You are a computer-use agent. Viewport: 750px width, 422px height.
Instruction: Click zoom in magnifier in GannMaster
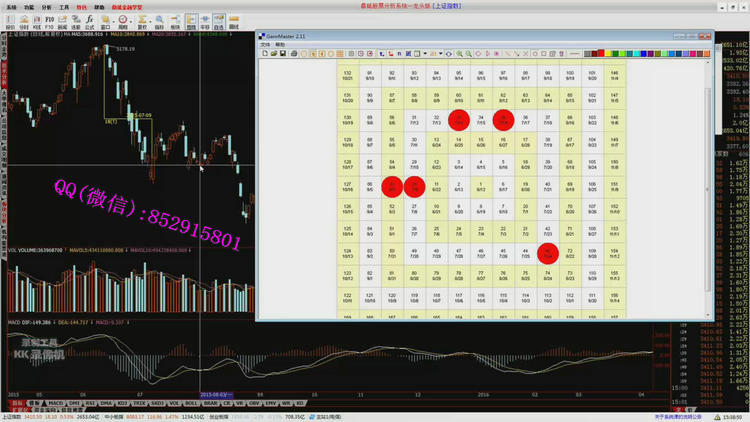[459, 54]
